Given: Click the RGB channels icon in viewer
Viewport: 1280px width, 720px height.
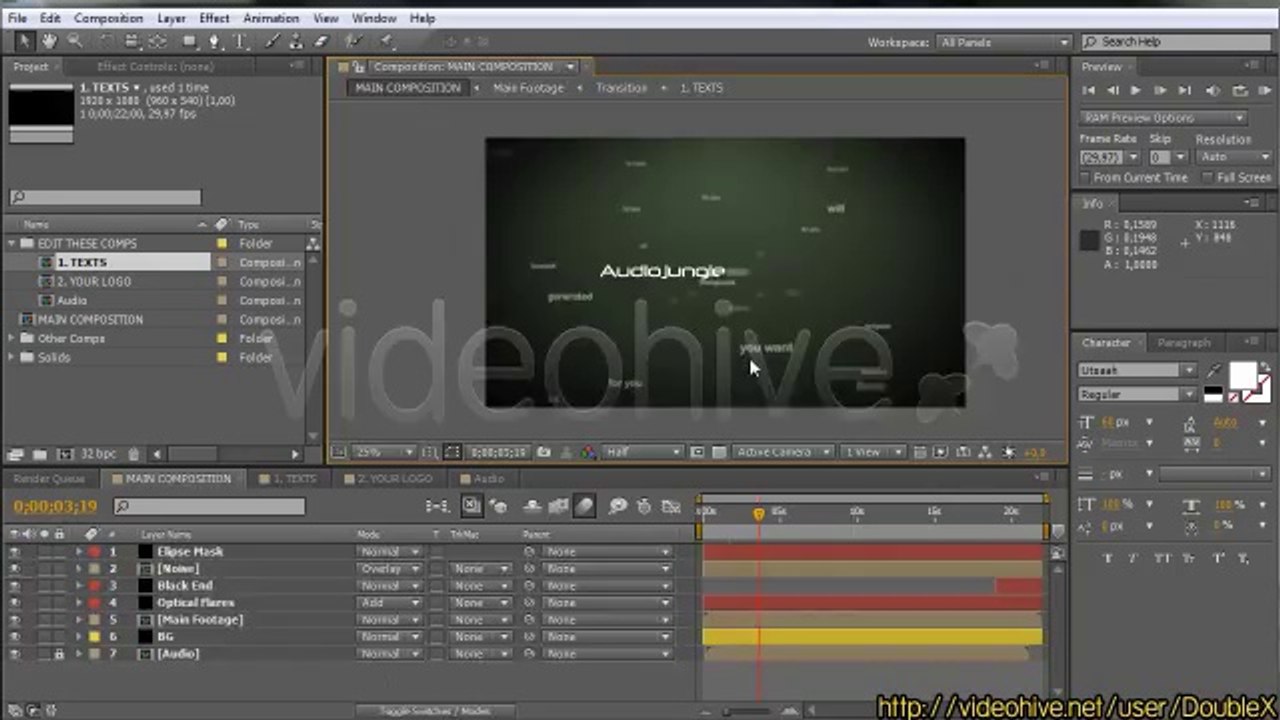Looking at the screenshot, I should click(x=588, y=452).
